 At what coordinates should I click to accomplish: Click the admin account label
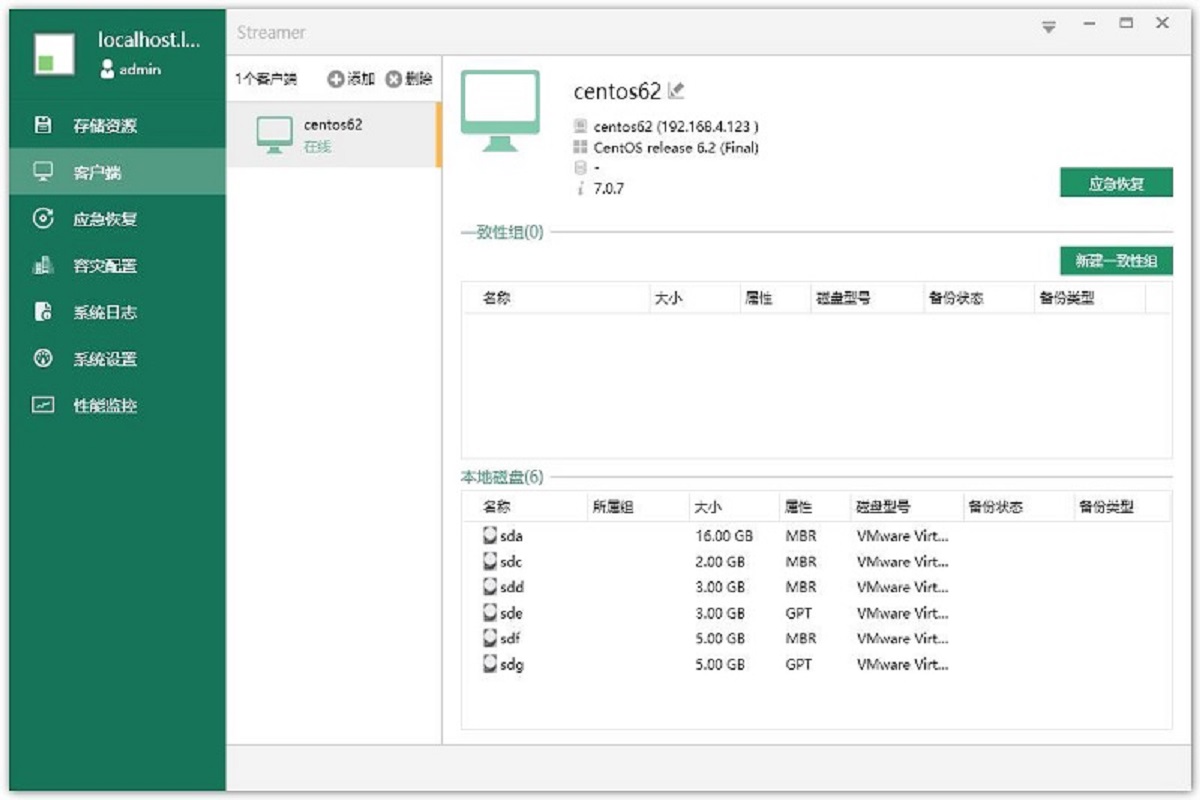click(130, 70)
